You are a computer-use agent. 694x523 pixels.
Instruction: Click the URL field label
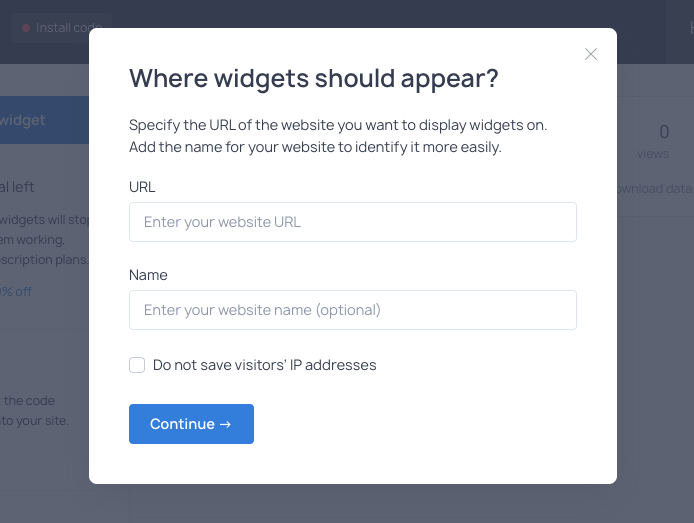pyautogui.click(x=142, y=187)
